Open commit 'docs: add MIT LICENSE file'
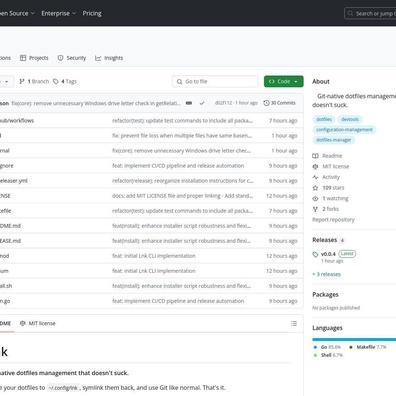The height and width of the screenshot is (396, 396). tap(182, 196)
